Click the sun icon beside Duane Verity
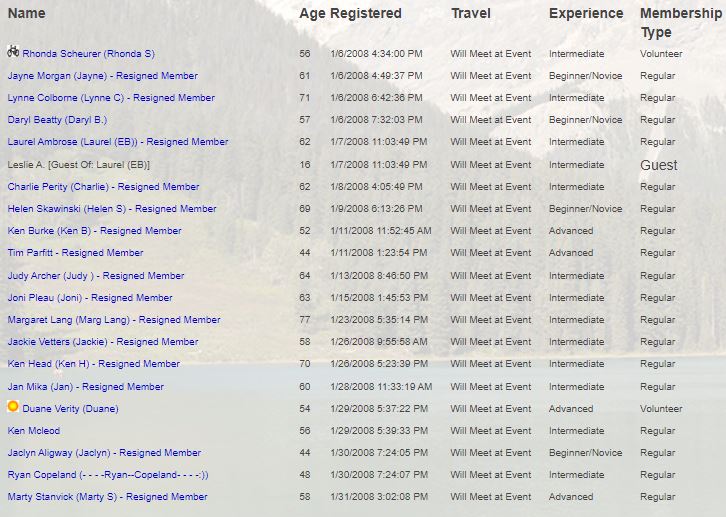This screenshot has height=517, width=726. (13, 406)
